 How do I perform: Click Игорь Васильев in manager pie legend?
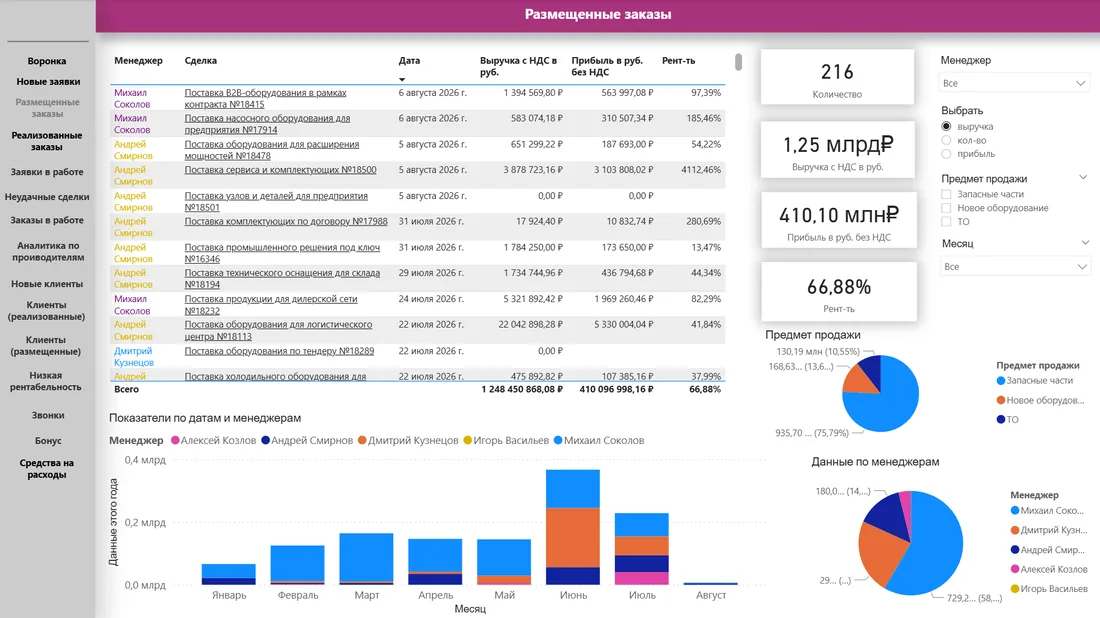1049,589
